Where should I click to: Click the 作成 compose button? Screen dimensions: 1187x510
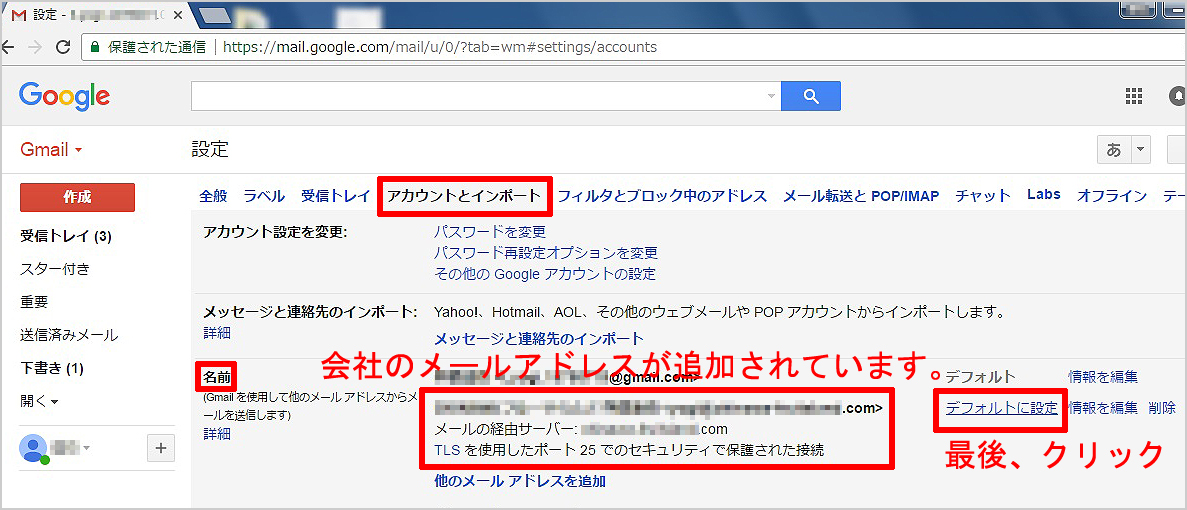[77, 197]
